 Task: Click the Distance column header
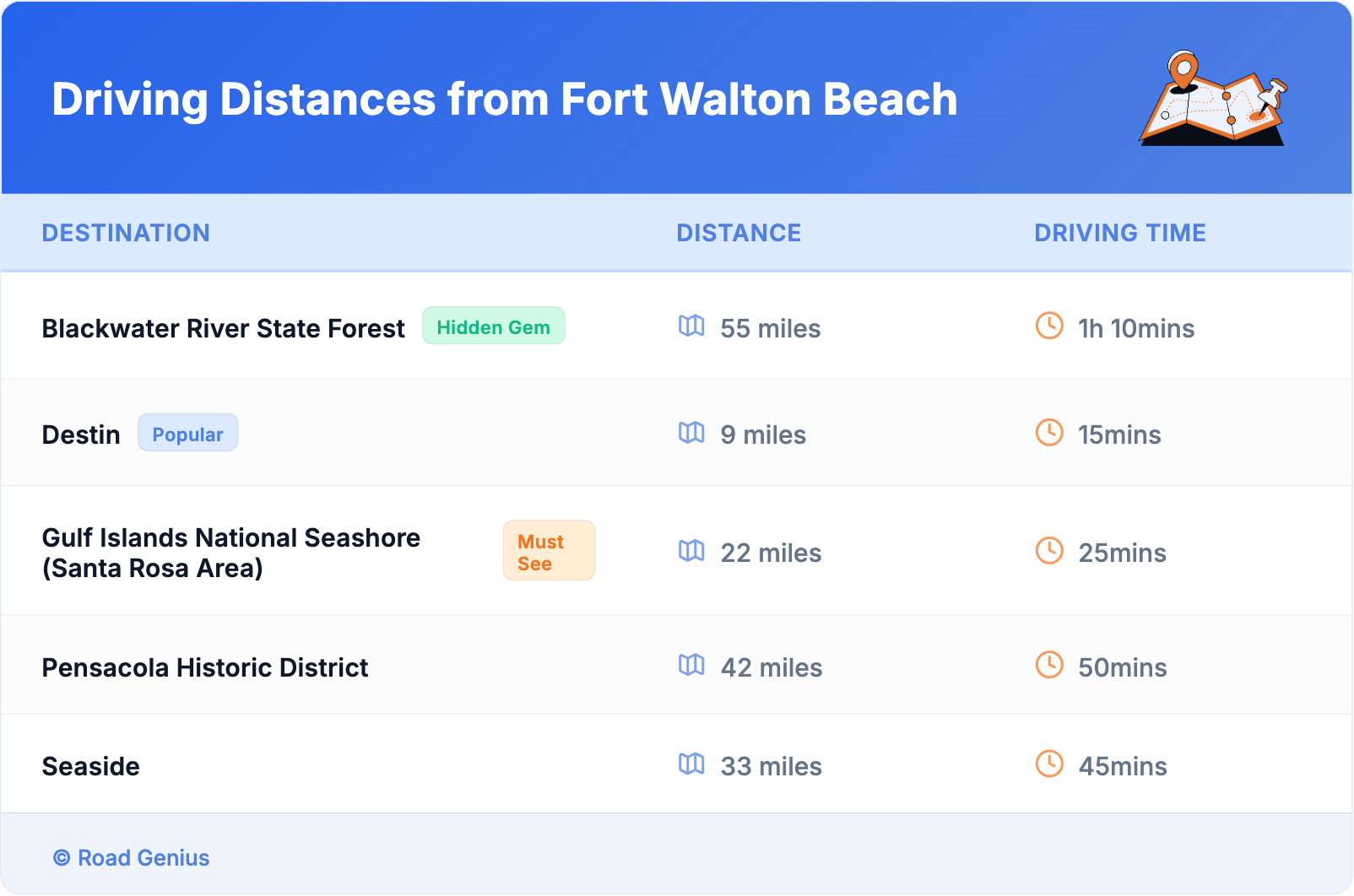(x=739, y=233)
